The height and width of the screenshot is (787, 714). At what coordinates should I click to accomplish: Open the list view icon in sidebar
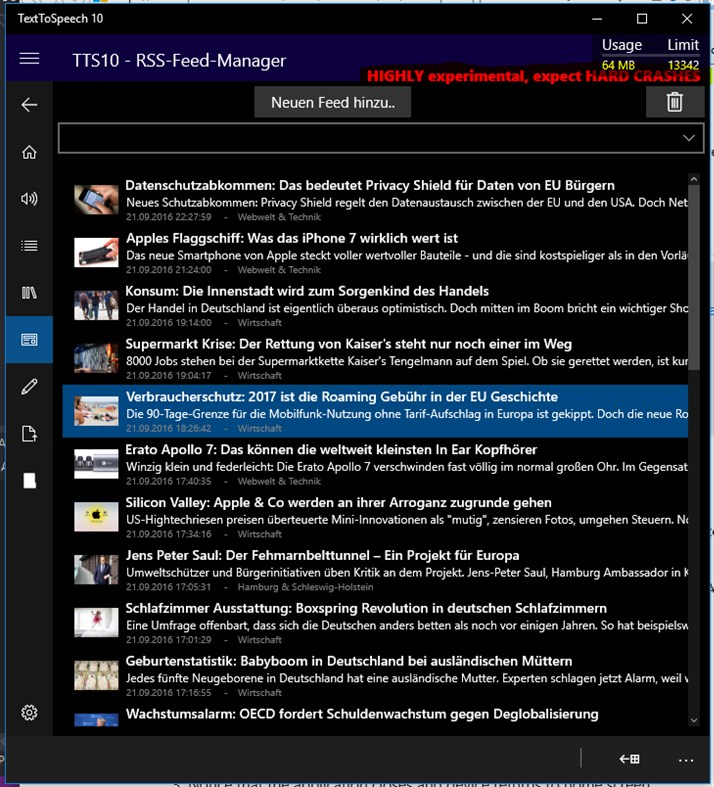coord(29,245)
